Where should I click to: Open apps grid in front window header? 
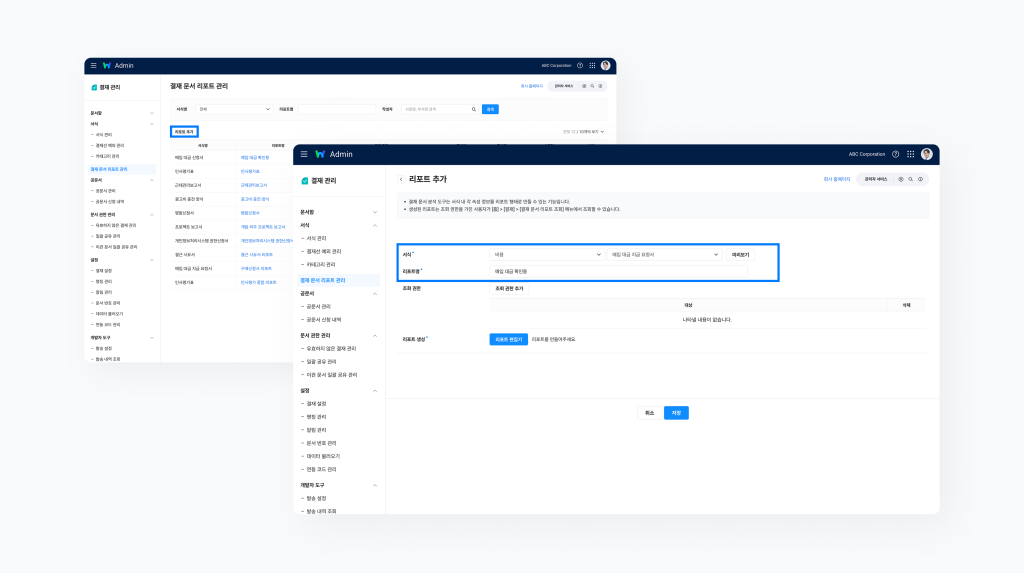point(910,154)
